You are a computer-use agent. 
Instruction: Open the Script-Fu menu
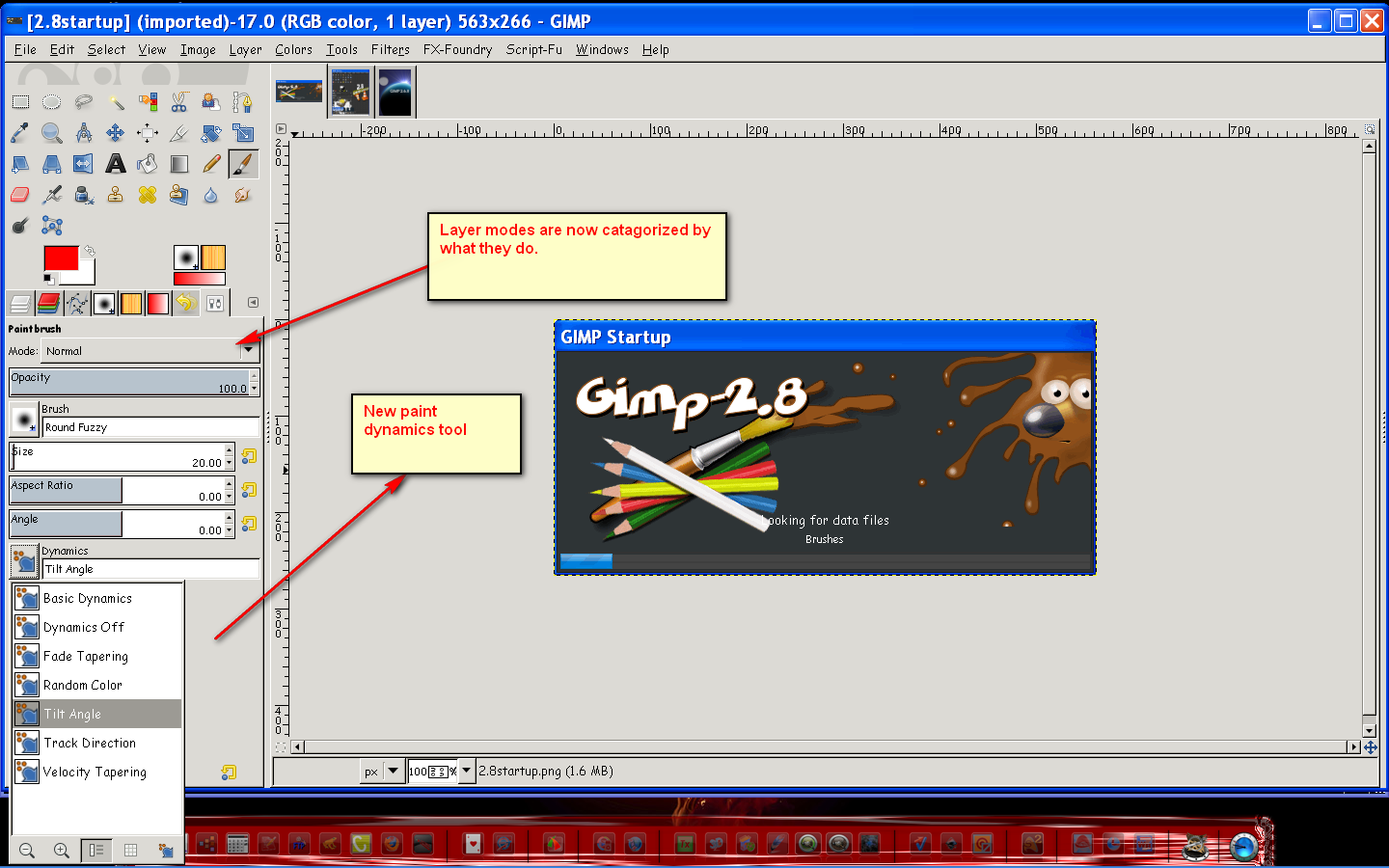coord(533,49)
